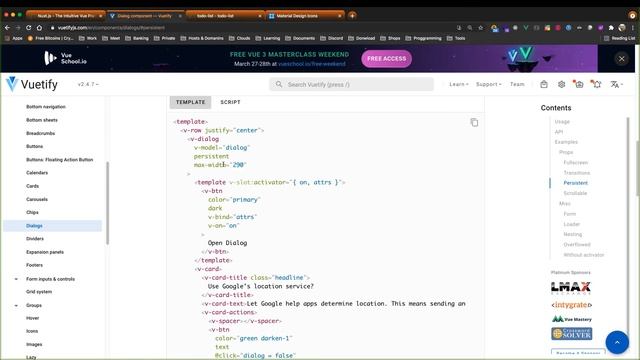640x360 pixels.
Task: Jump to Without activator in Contents
Action: click(584, 255)
